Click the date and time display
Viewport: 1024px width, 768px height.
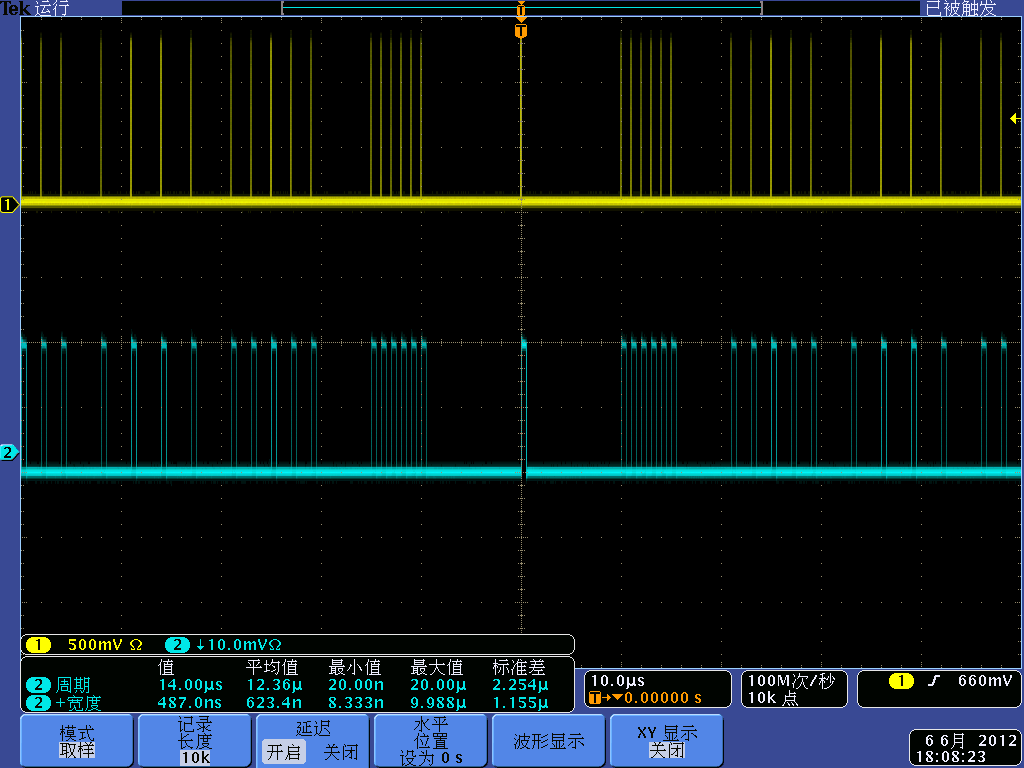click(x=965, y=749)
